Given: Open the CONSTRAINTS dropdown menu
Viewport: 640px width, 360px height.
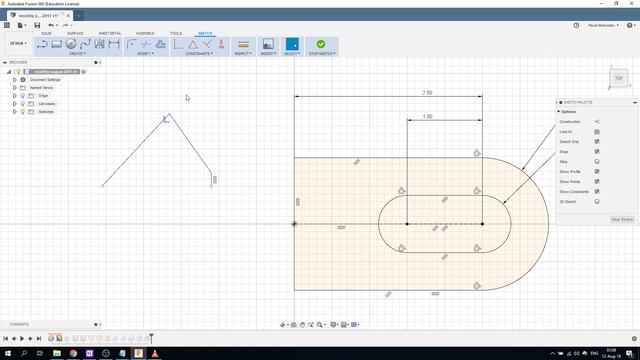Looking at the screenshot, I should [199, 53].
